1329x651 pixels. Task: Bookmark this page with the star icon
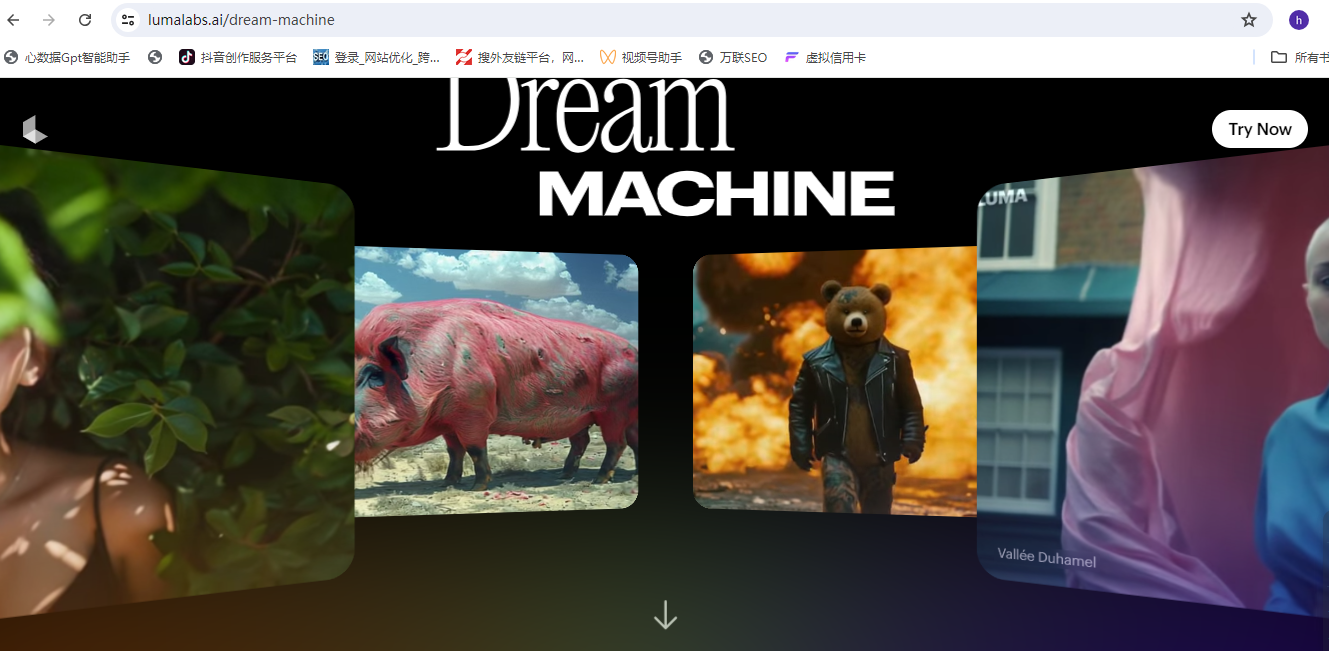(x=1249, y=20)
